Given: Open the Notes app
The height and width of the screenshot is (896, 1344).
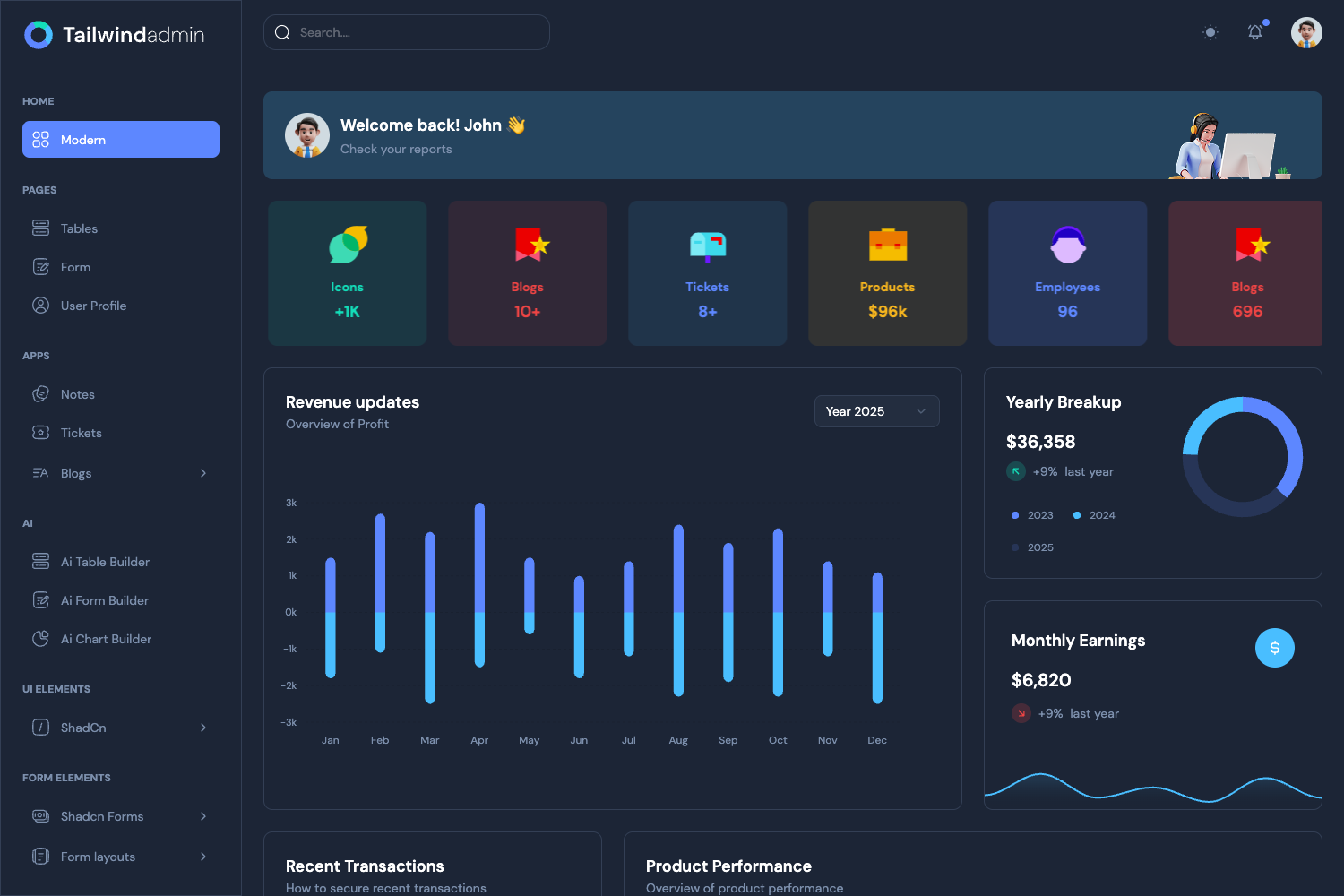Looking at the screenshot, I should pos(121,394).
